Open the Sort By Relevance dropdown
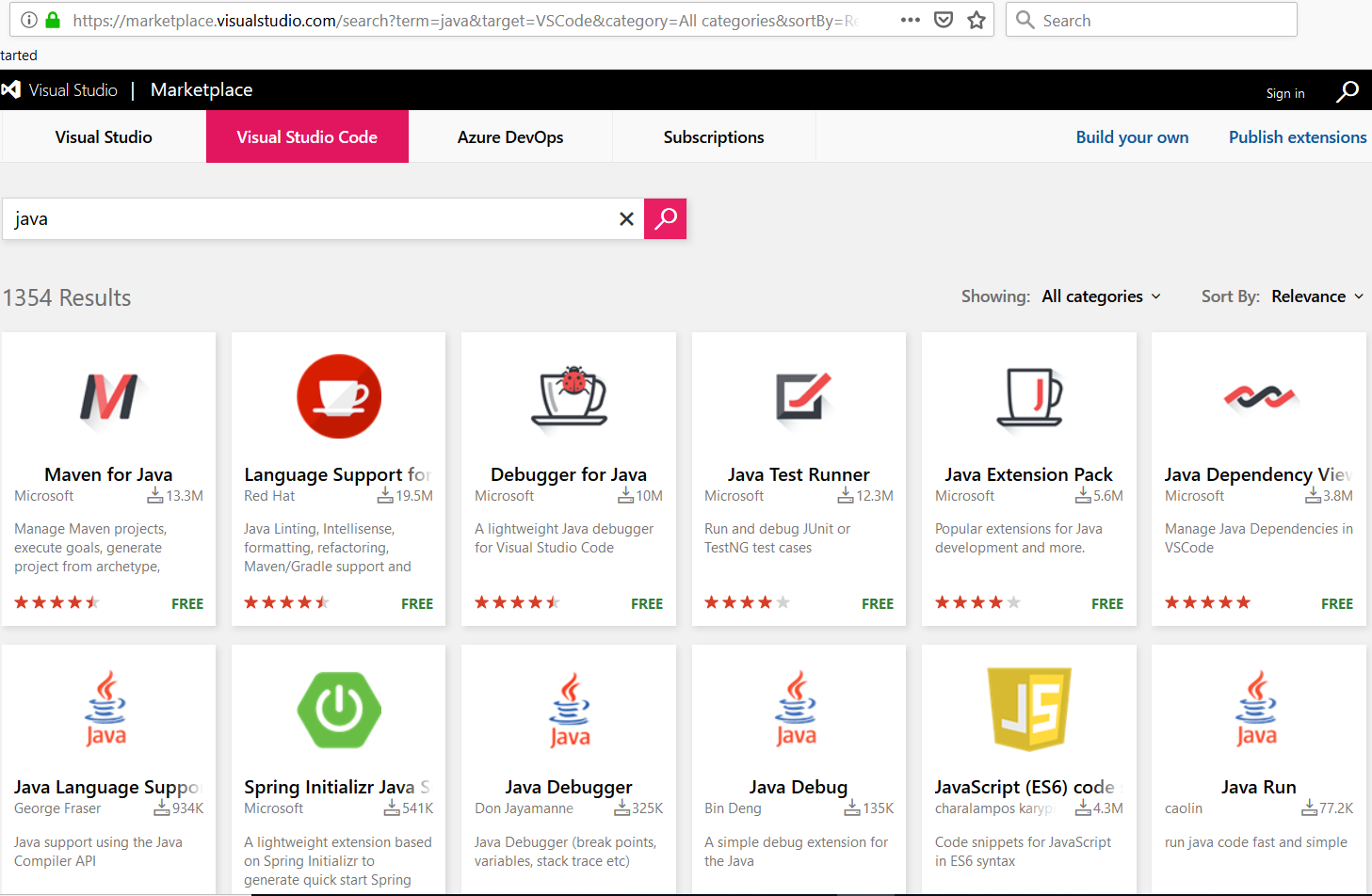This screenshot has height=896, width=1372. click(x=1317, y=296)
